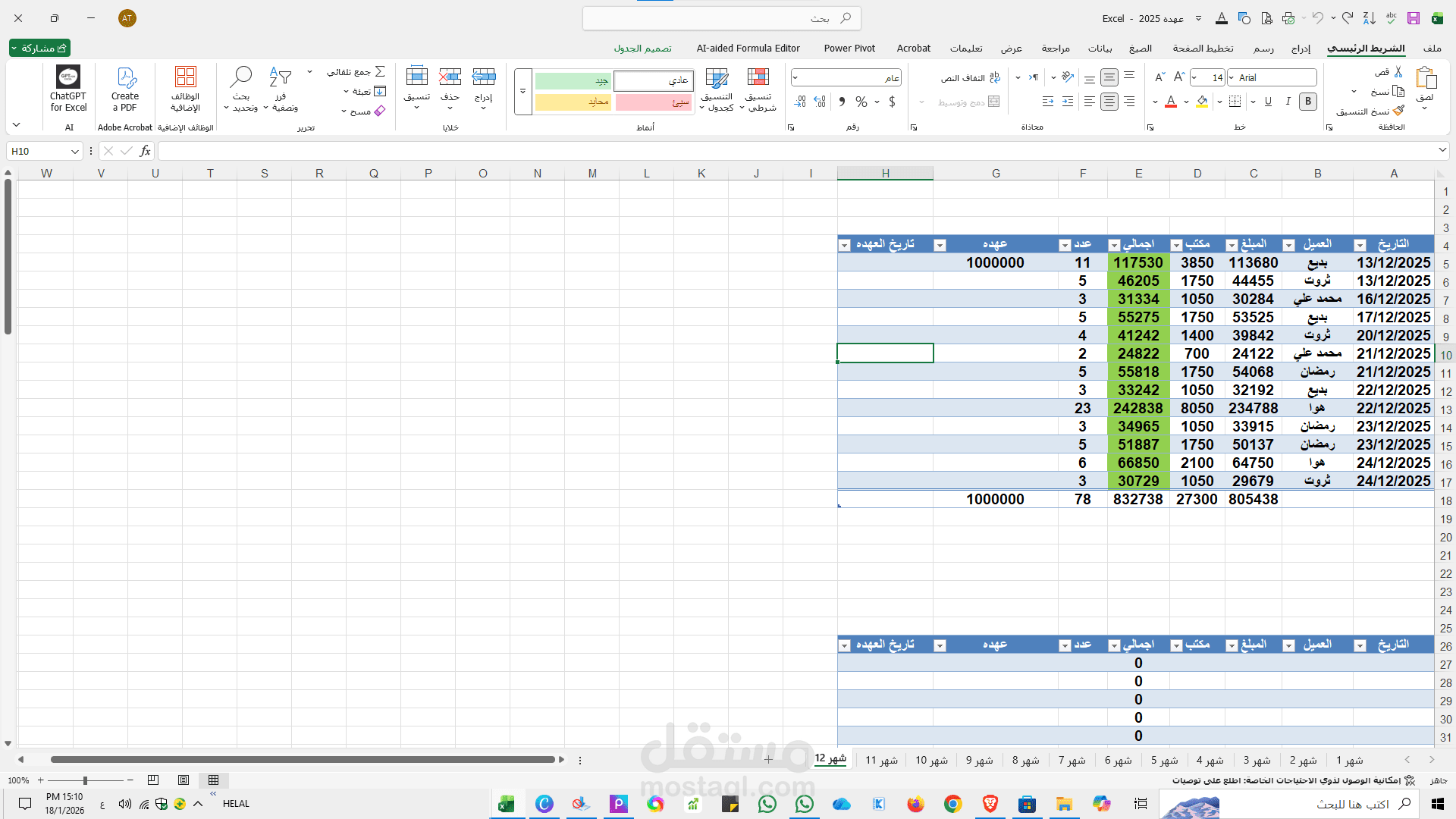Image resolution: width=1456 pixels, height=819 pixels.
Task: Toggle Bold formatting button
Action: click(x=1307, y=102)
